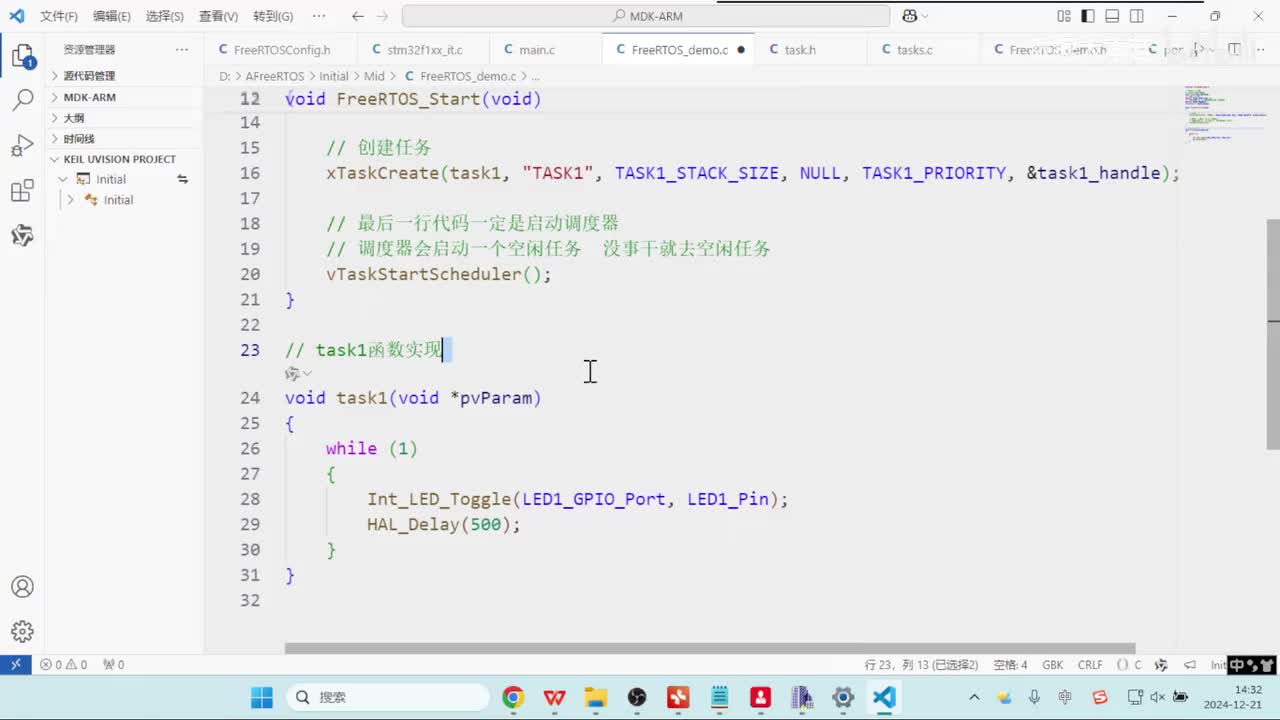The image size is (1280, 720).
Task: Click the Copilot status bar icon
Action: click(x=1161, y=664)
